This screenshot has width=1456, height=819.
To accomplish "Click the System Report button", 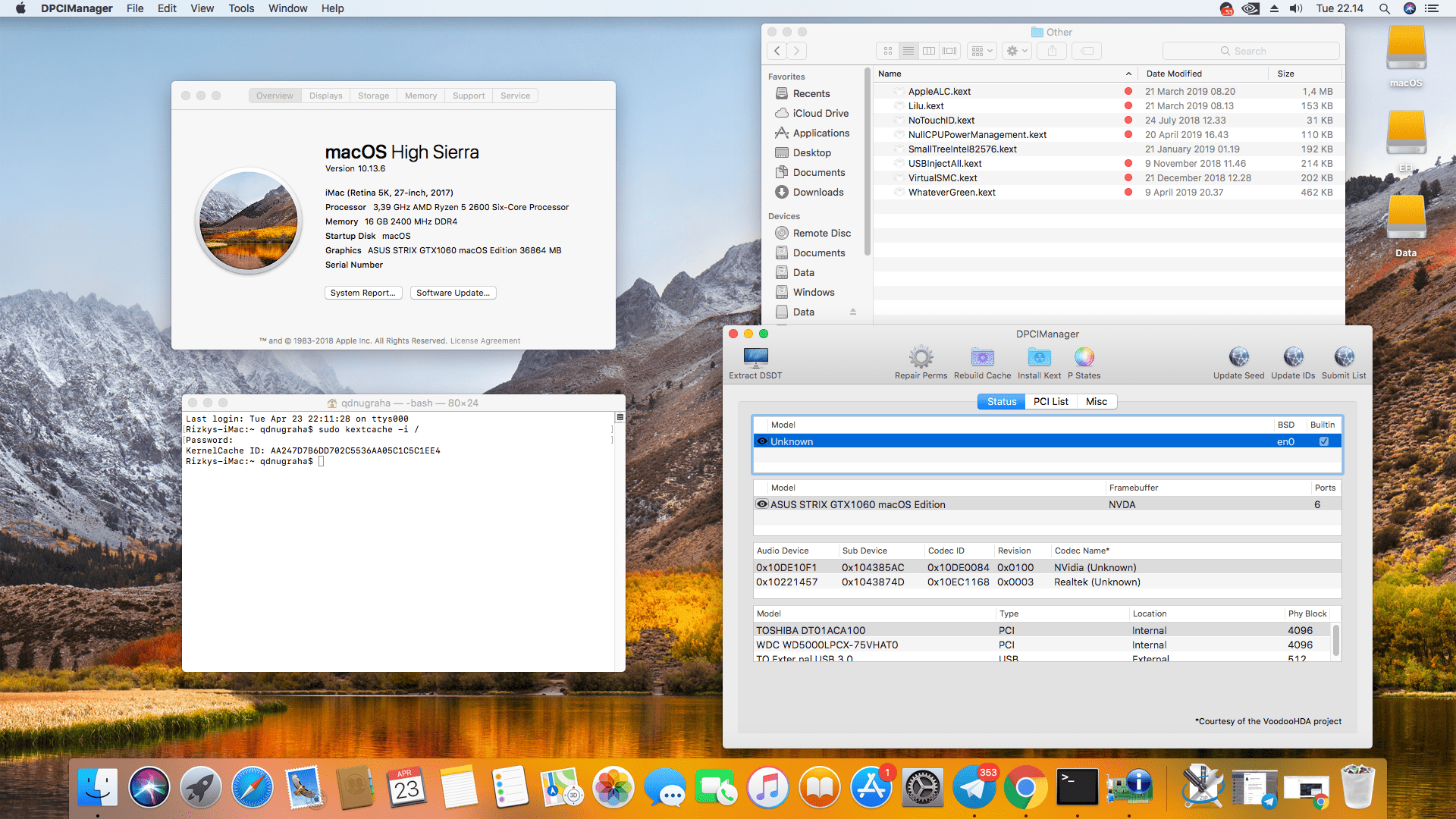I will pos(363,293).
